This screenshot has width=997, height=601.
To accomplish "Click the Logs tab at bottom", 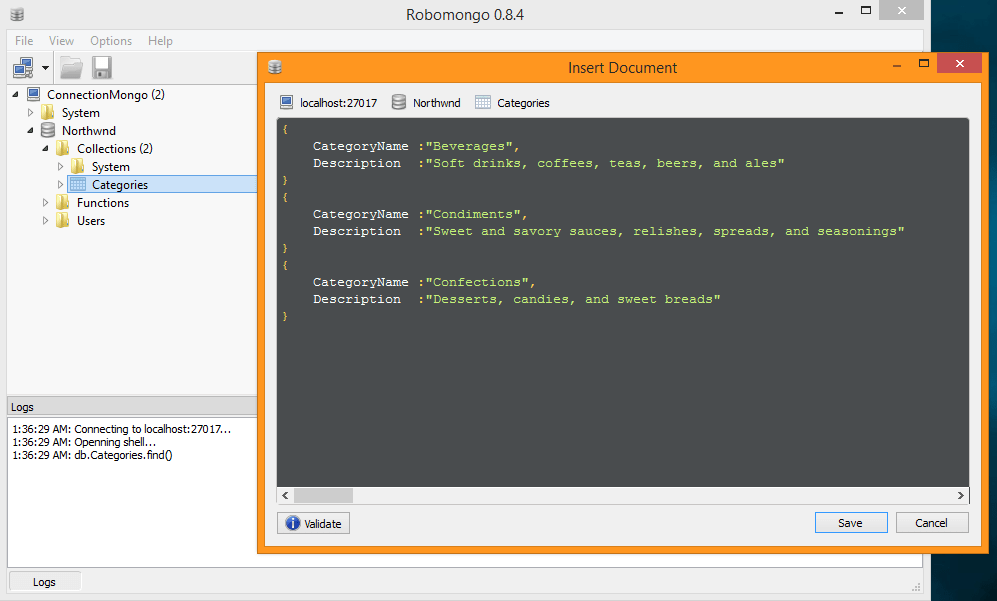I will [x=44, y=581].
